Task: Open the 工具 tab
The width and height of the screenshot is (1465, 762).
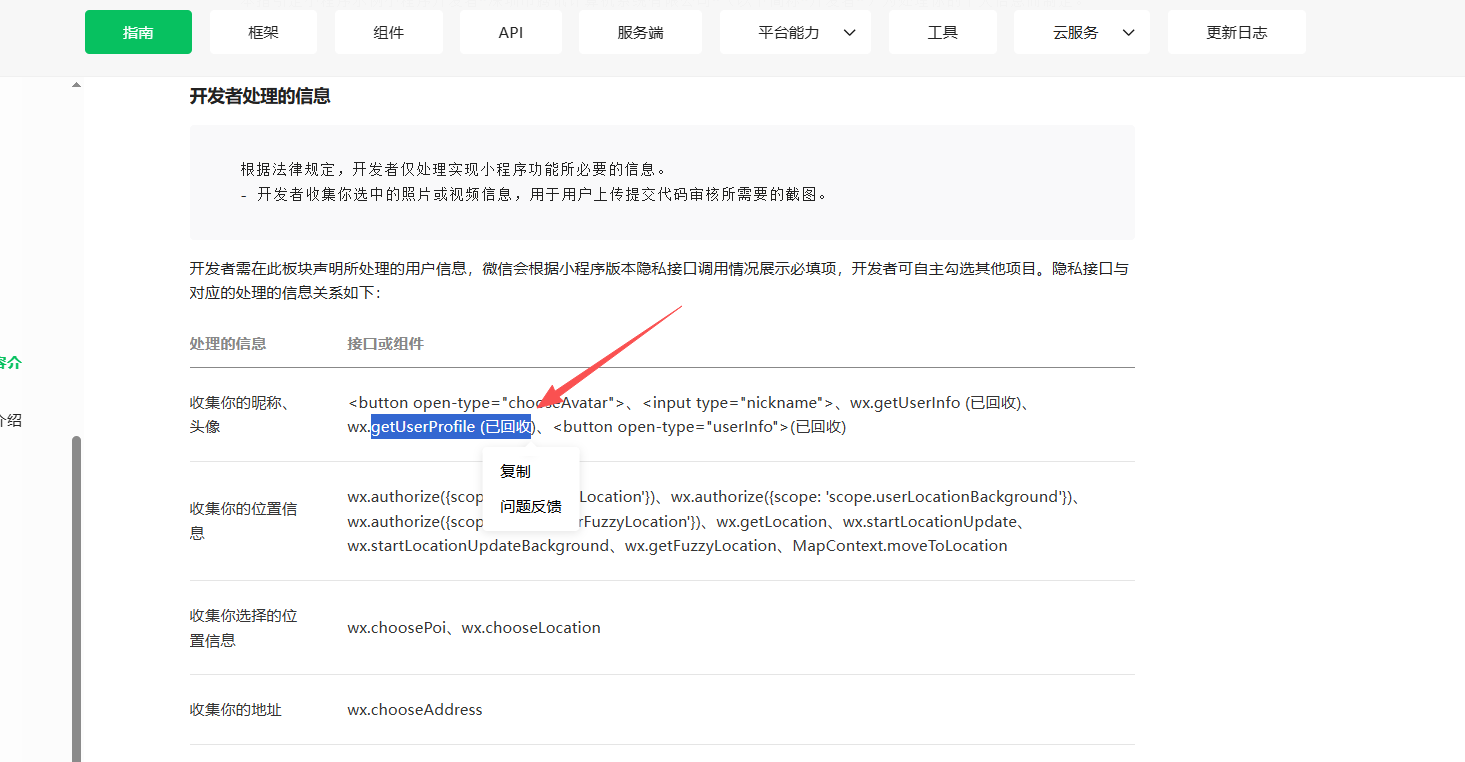Action: (x=942, y=32)
